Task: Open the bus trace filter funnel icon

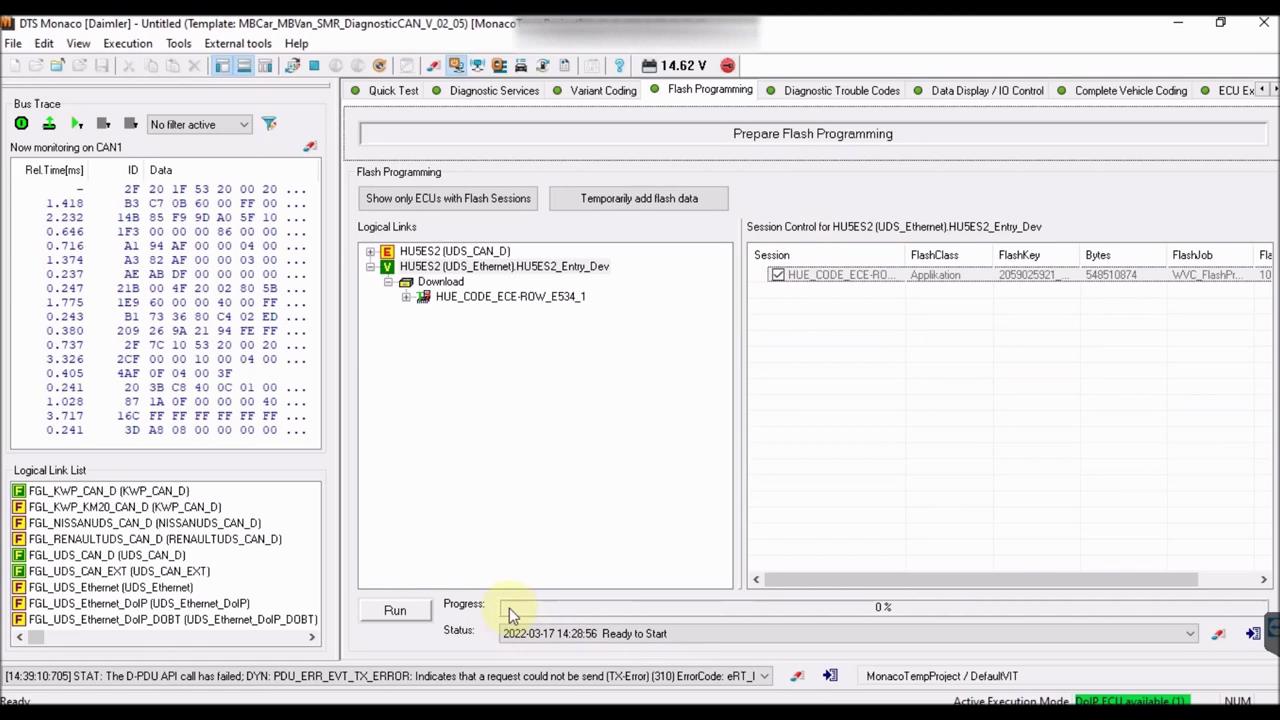Action: pos(269,124)
